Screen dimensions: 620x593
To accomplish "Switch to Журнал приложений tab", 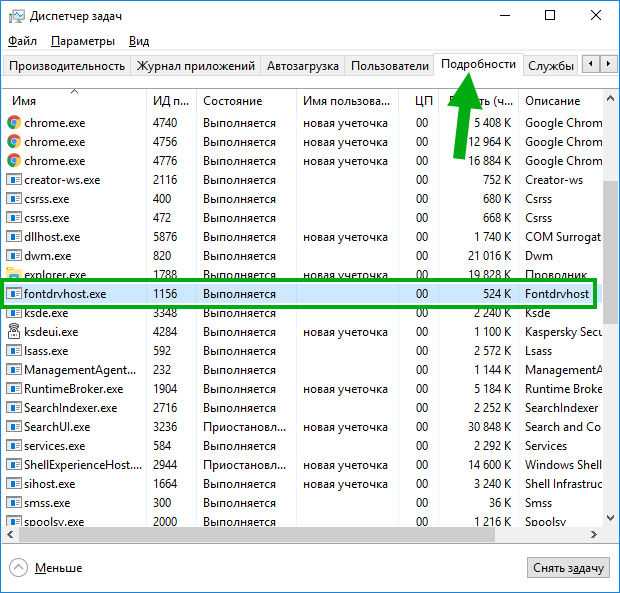I will (196, 66).
